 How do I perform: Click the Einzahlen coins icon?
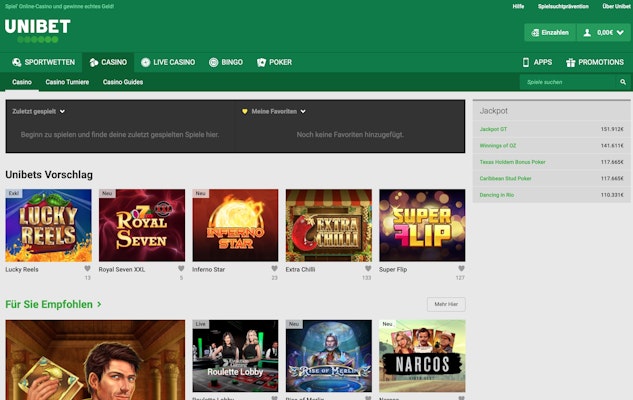[535, 33]
